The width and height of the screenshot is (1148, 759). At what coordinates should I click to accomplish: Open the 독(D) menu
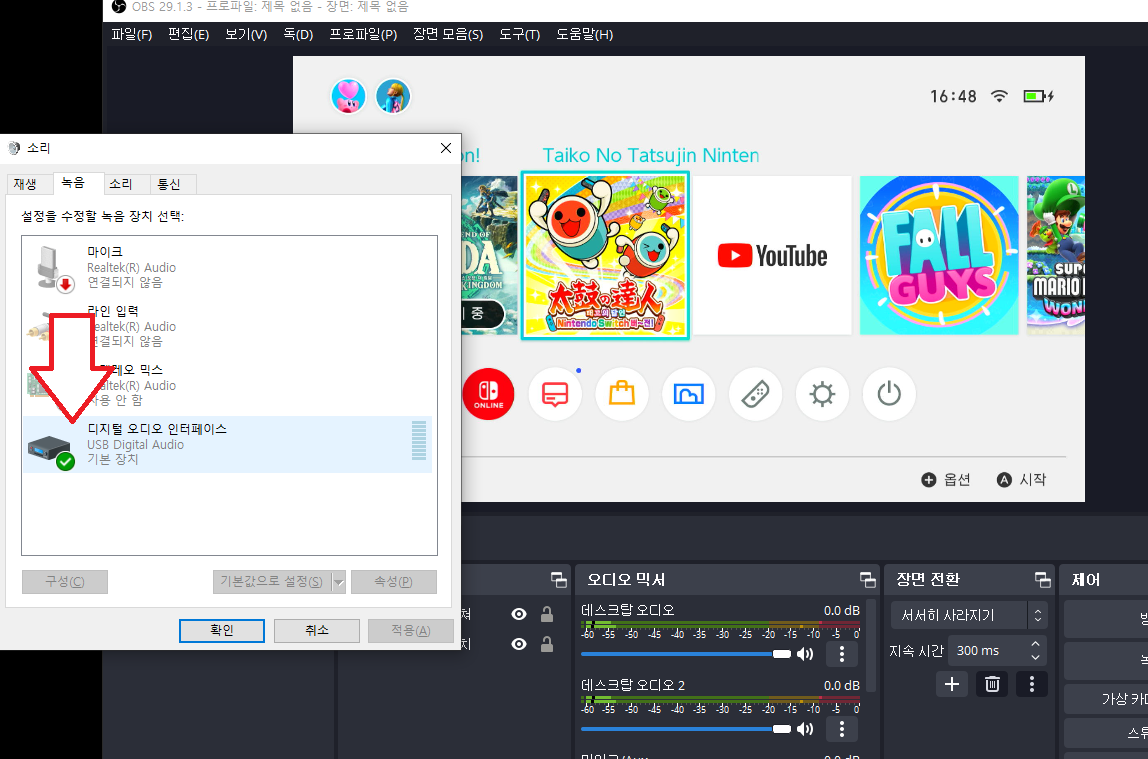298,34
